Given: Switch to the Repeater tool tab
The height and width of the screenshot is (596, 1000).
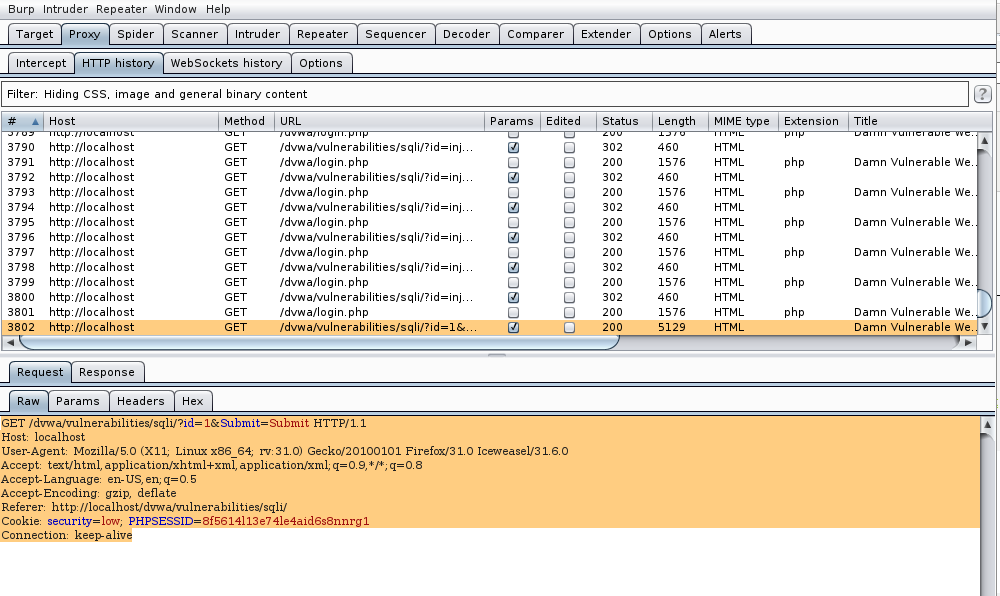Looking at the screenshot, I should pos(322,34).
